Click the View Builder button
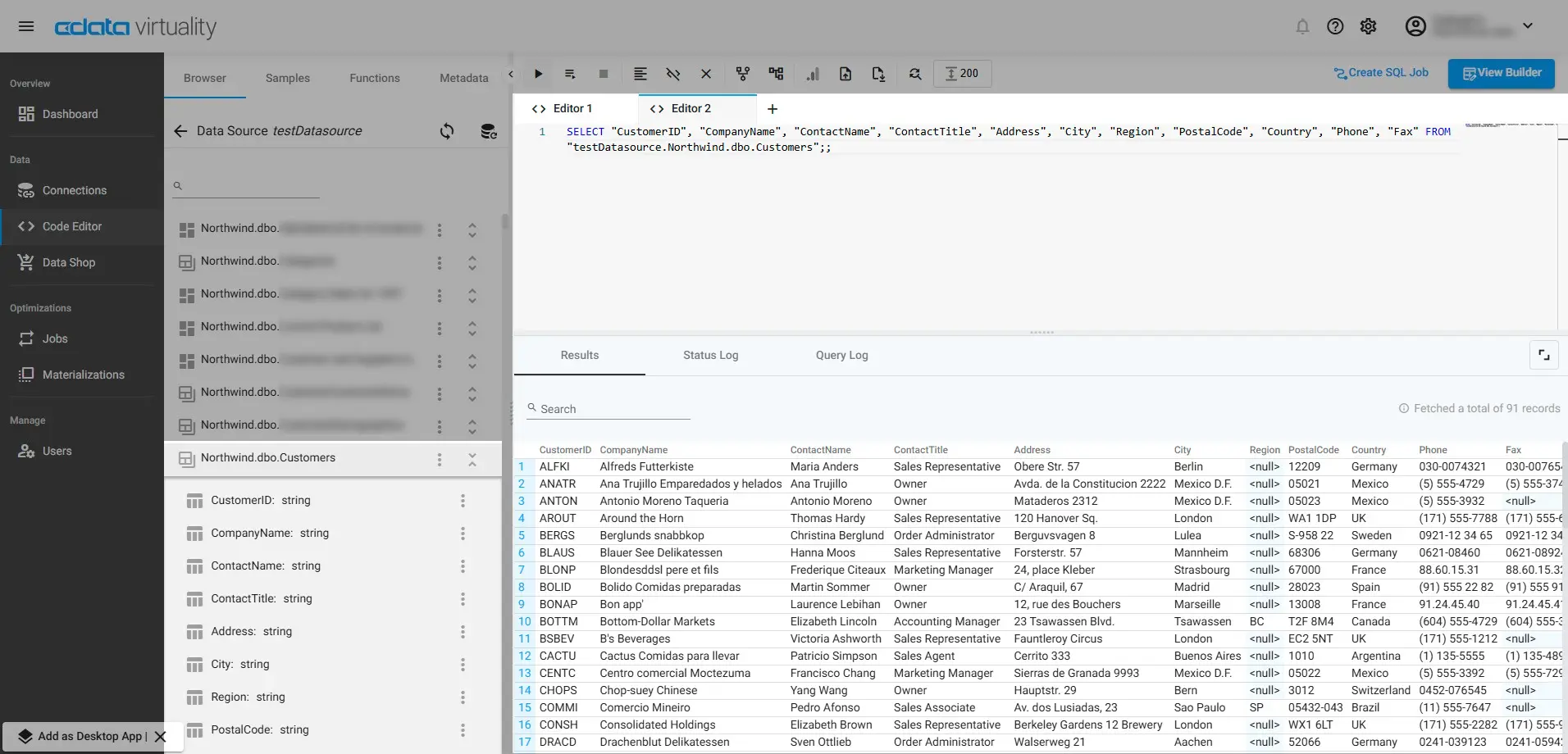The image size is (1568, 754). click(x=1502, y=73)
